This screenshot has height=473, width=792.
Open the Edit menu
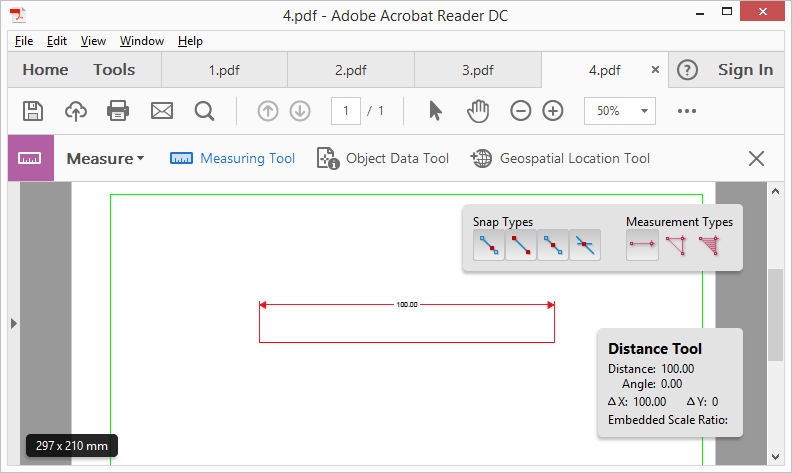[57, 41]
